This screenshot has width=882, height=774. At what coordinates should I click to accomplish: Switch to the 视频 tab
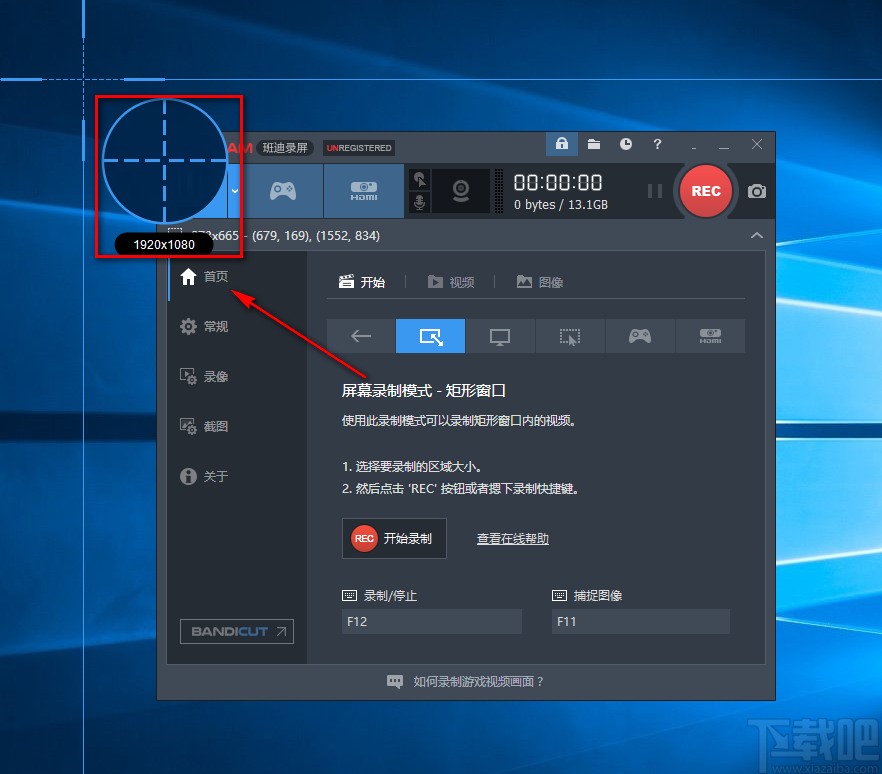click(x=451, y=282)
